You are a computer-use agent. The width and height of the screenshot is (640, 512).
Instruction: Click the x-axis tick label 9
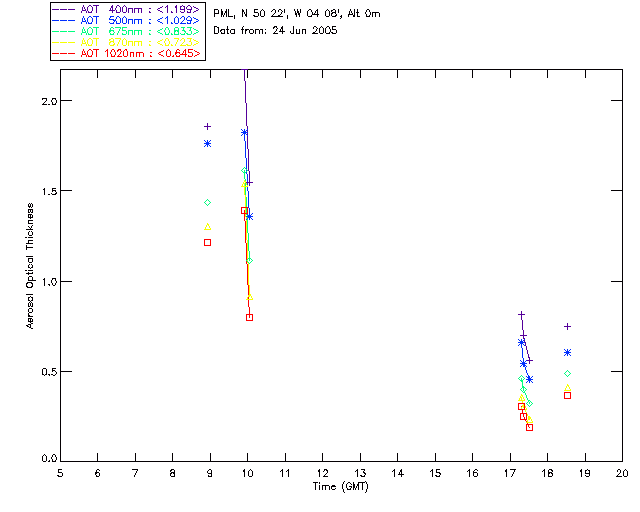[x=210, y=473]
